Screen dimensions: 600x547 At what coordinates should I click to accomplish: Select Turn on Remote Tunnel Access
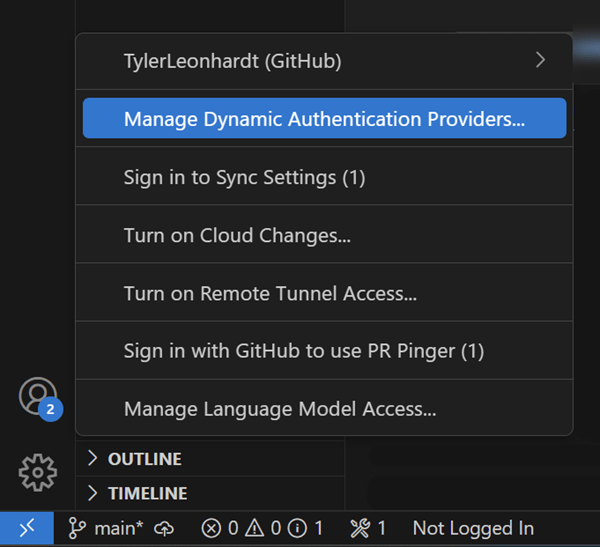pos(270,294)
